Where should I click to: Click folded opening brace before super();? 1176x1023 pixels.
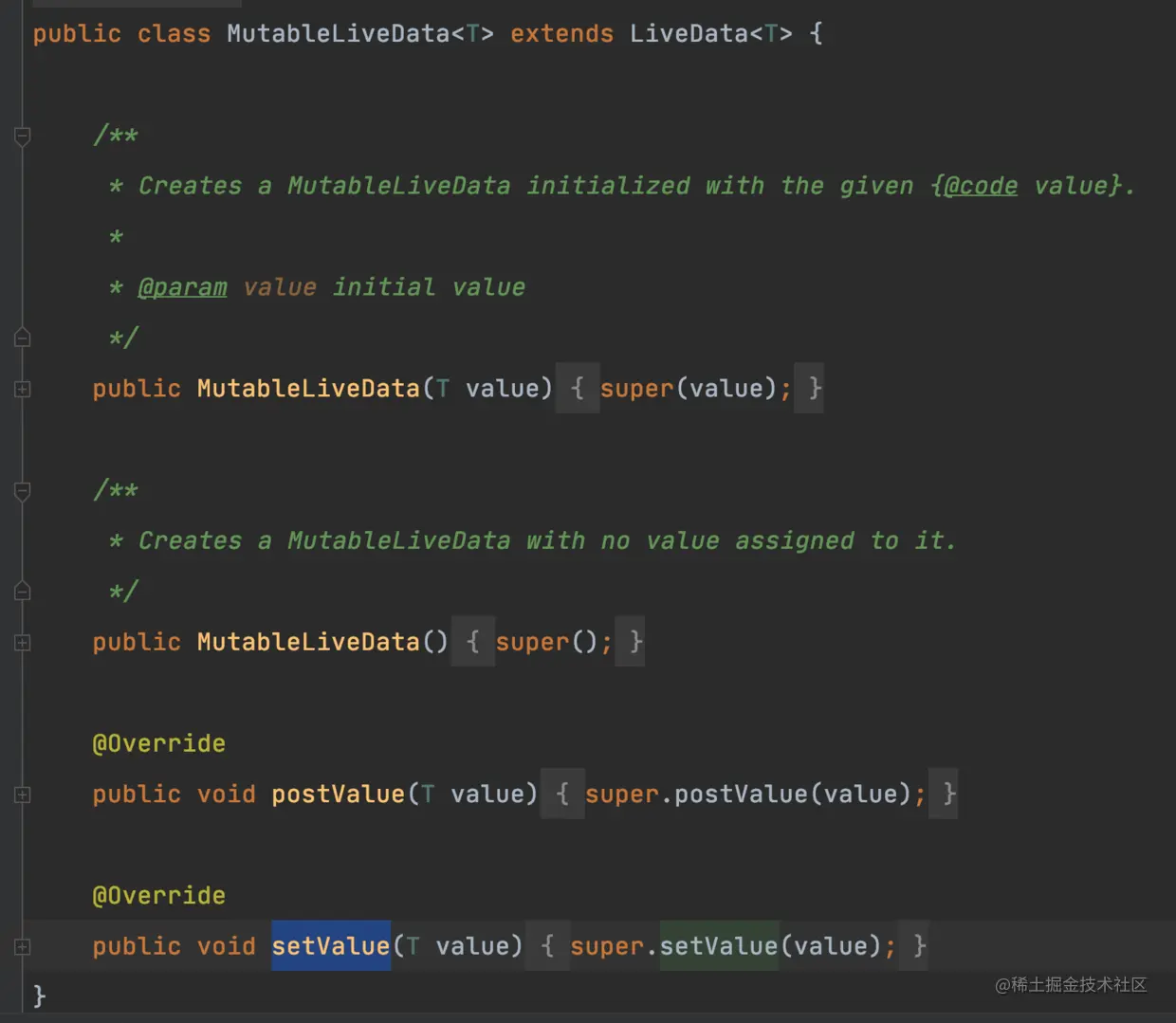pyautogui.click(x=473, y=641)
